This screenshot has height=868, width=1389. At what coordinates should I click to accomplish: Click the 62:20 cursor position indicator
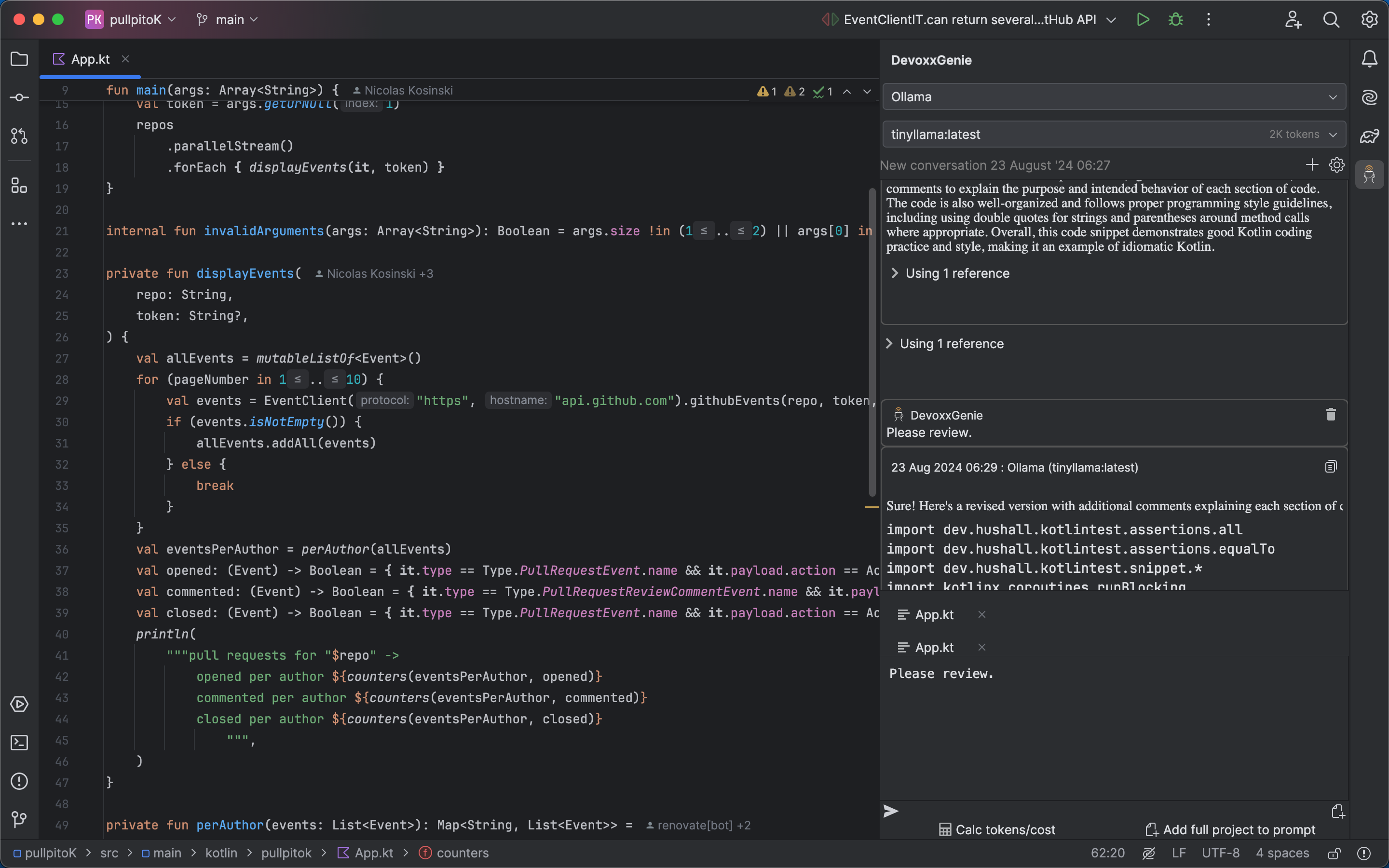click(1107, 853)
